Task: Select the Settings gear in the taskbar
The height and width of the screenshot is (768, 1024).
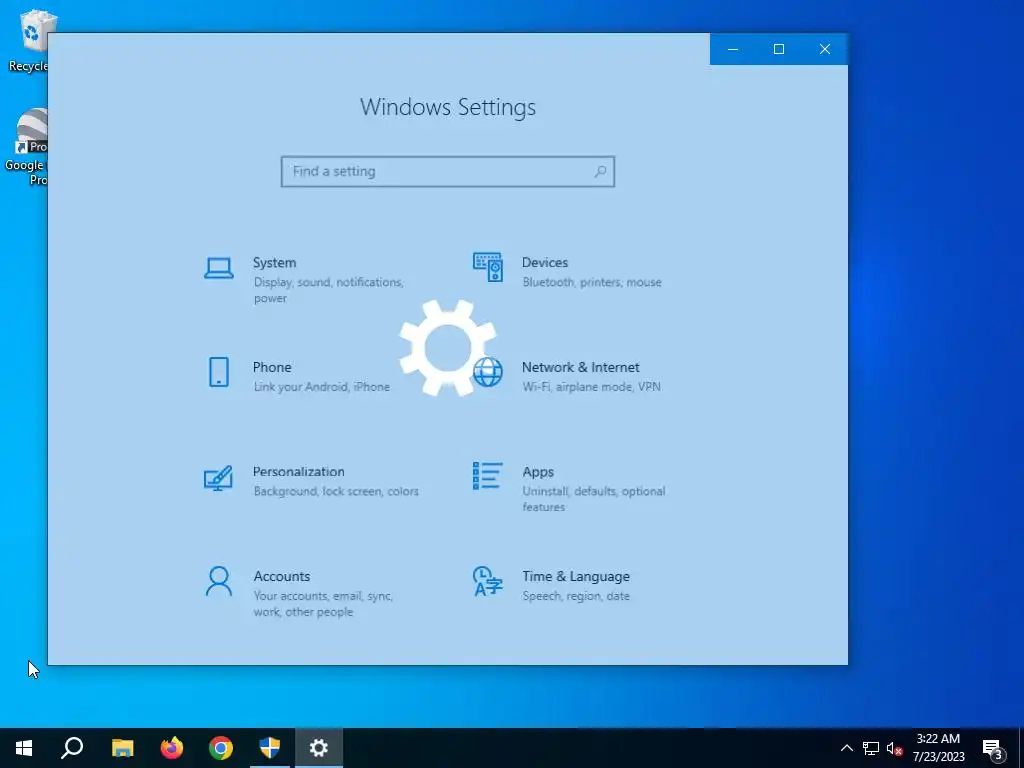Action: point(319,748)
